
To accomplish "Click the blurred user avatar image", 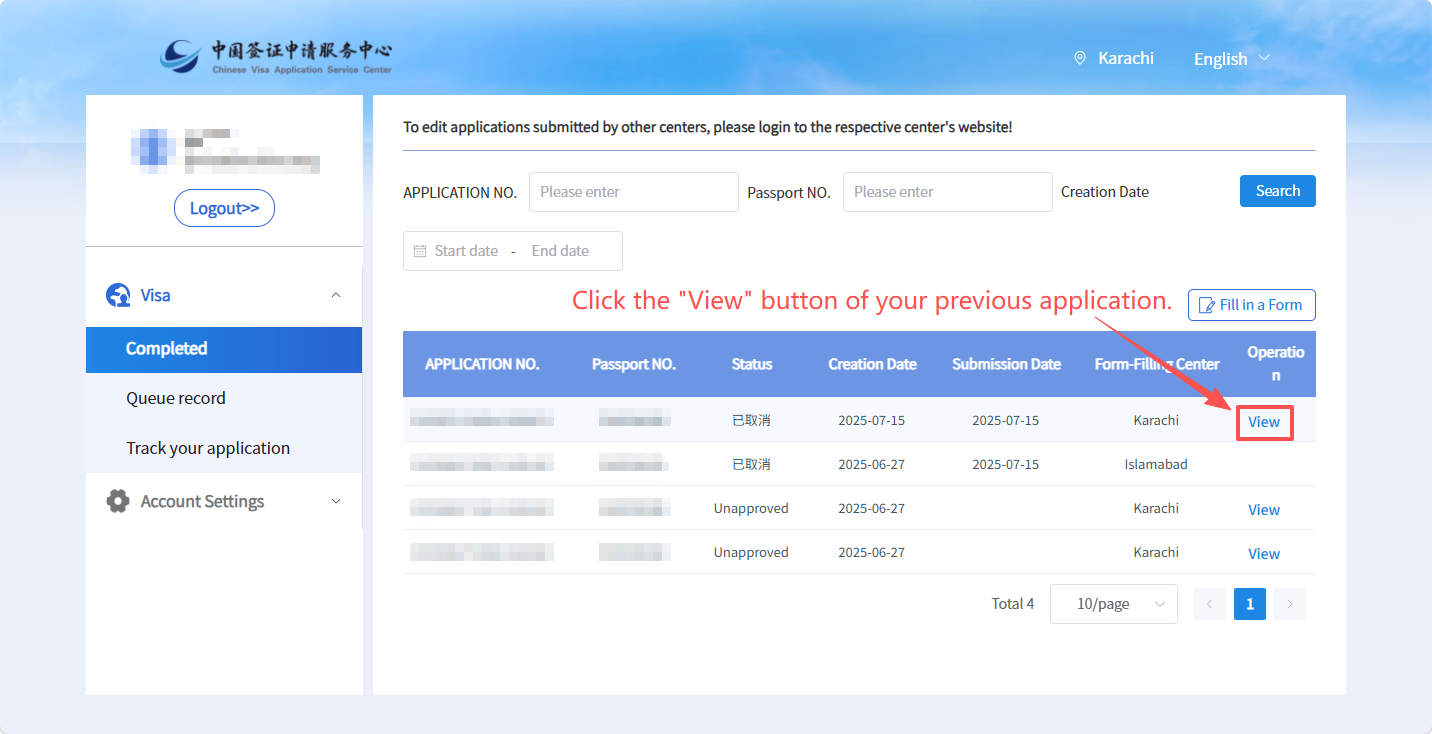I will (152, 150).
